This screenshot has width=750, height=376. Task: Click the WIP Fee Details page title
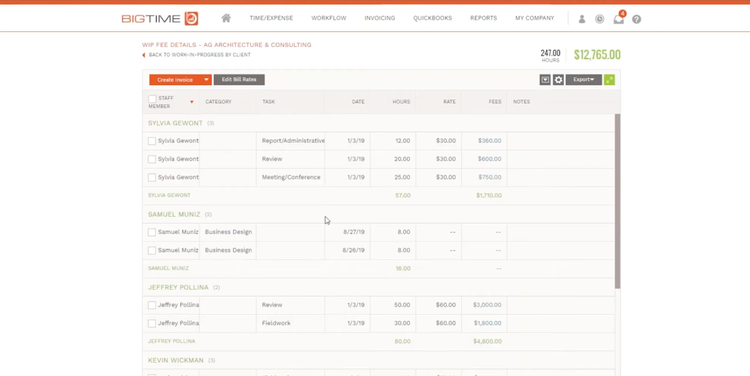[x=226, y=45]
